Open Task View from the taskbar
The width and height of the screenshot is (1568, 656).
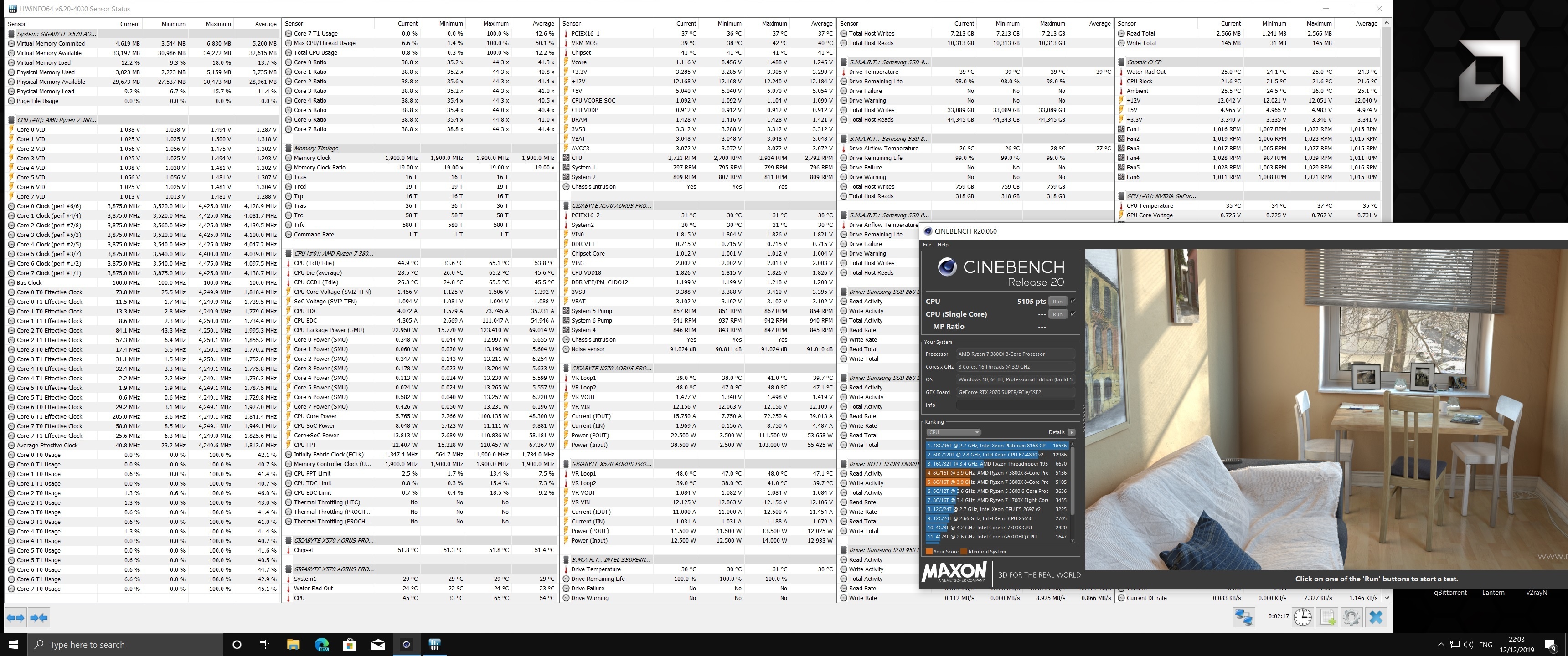pyautogui.click(x=264, y=645)
